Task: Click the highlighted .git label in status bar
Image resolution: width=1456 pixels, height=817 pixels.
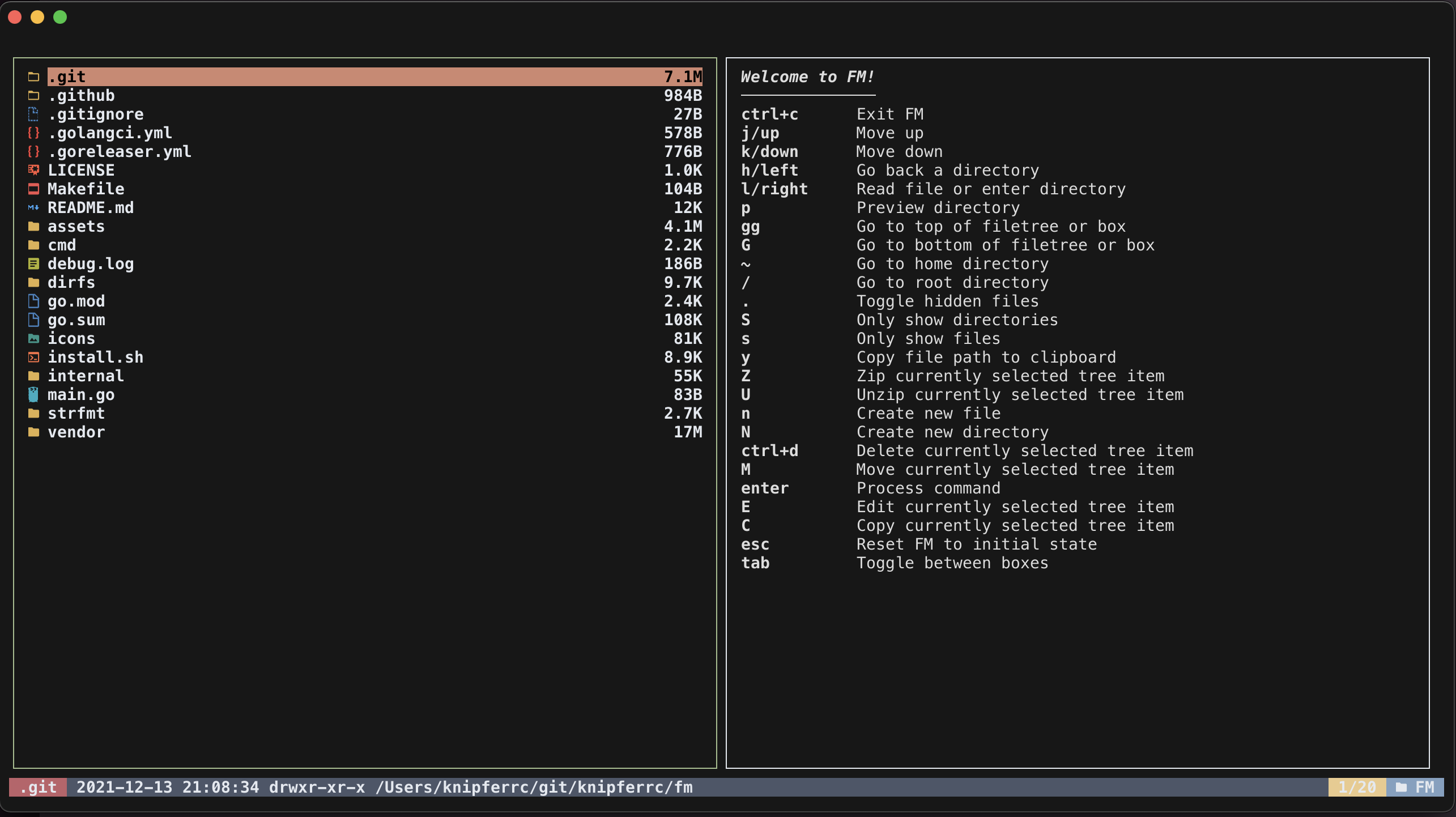Action: click(x=38, y=787)
